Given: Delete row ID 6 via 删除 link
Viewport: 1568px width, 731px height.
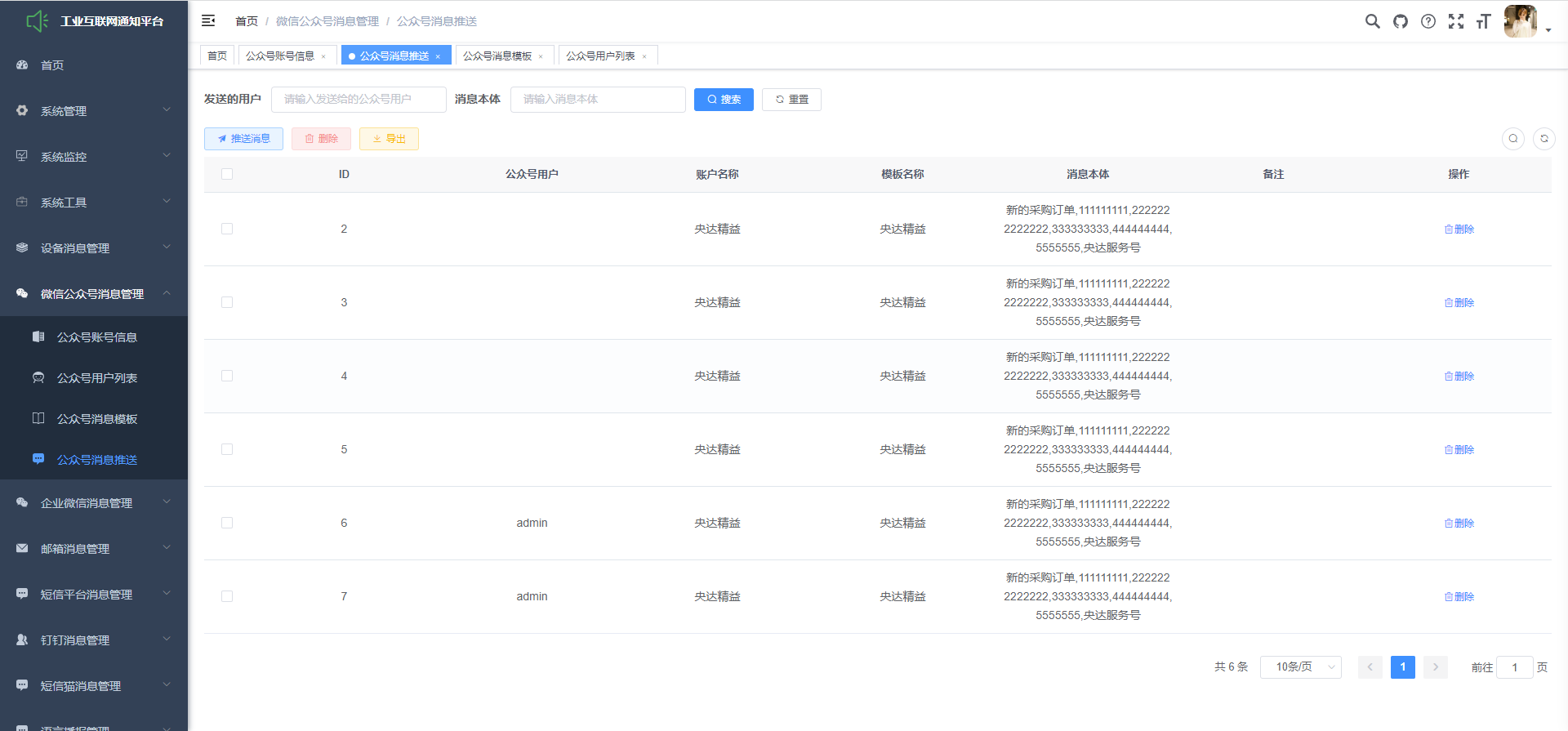Looking at the screenshot, I should pos(1459,523).
